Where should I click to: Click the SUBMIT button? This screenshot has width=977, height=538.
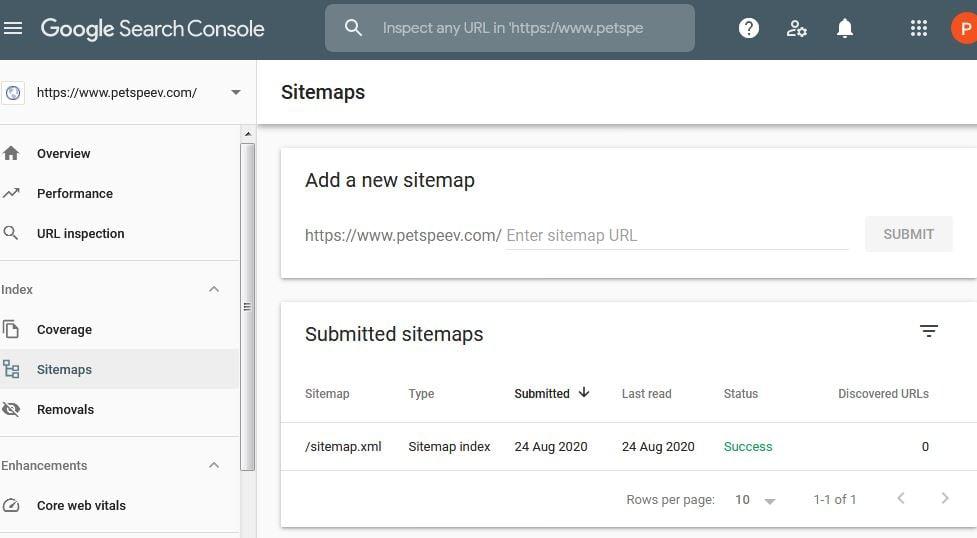[908, 234]
